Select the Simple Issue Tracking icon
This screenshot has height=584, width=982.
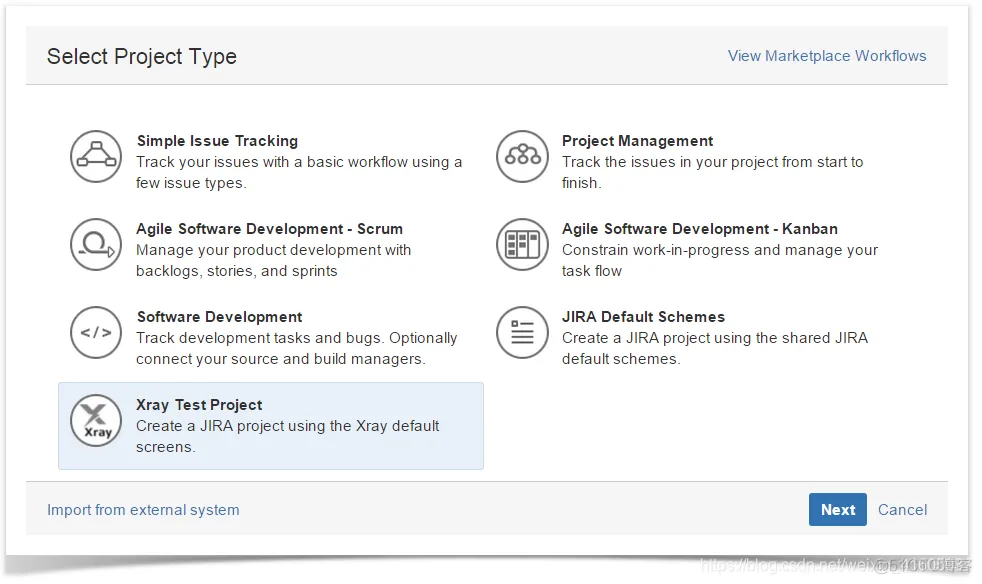click(96, 157)
